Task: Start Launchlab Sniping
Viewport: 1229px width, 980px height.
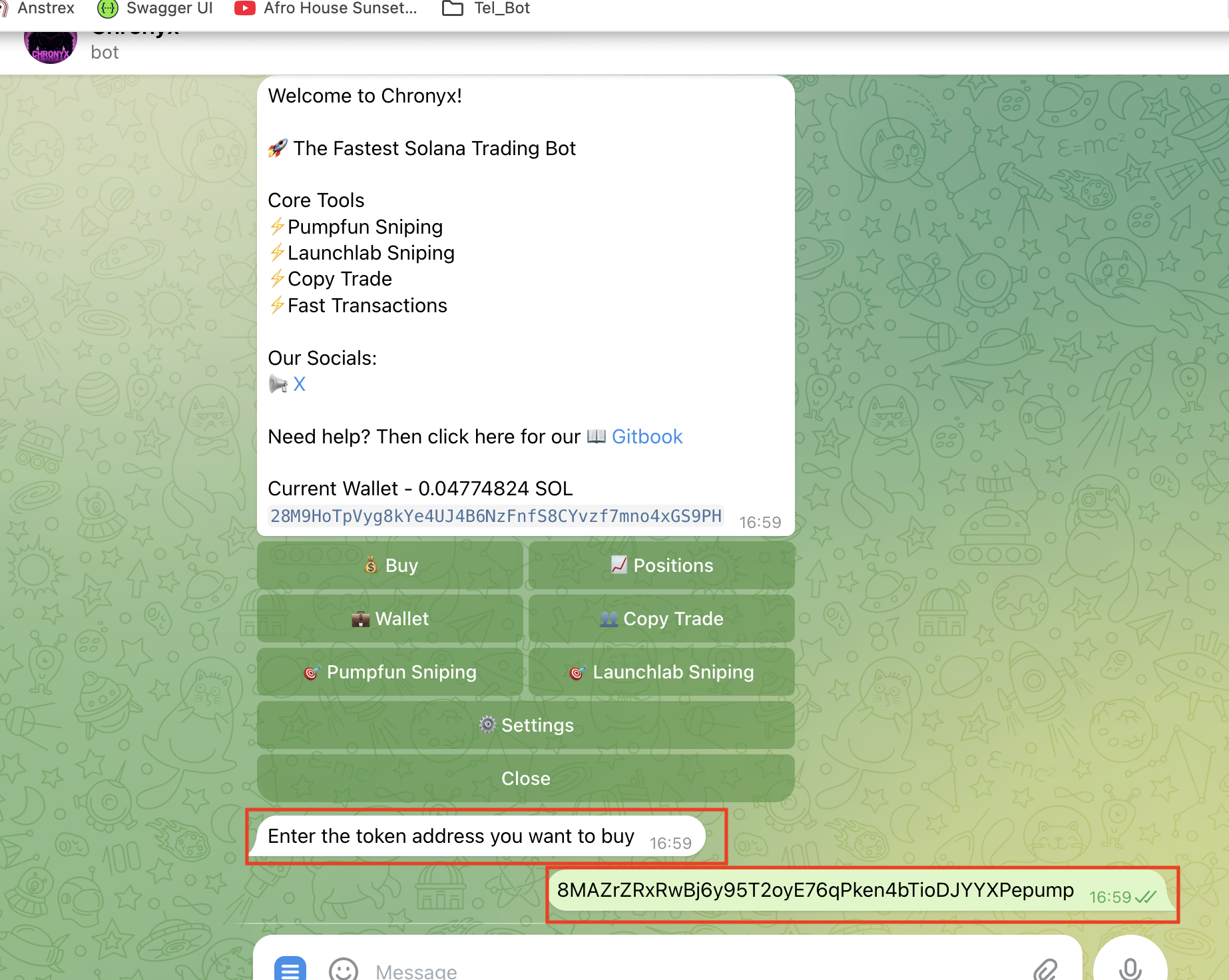Action: click(661, 672)
